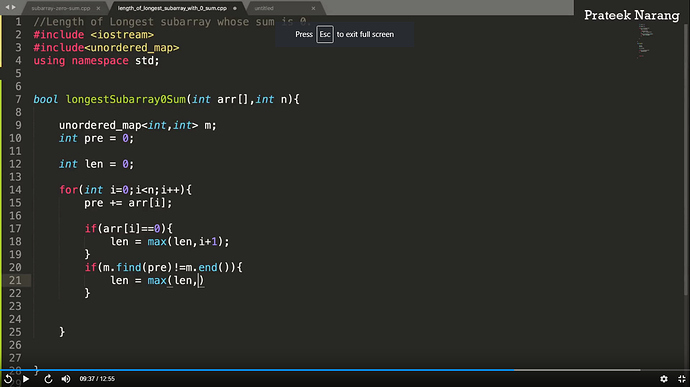
Task: Switch to subarray-zero-sum.cpp tab
Action: pyautogui.click(x=61, y=8)
